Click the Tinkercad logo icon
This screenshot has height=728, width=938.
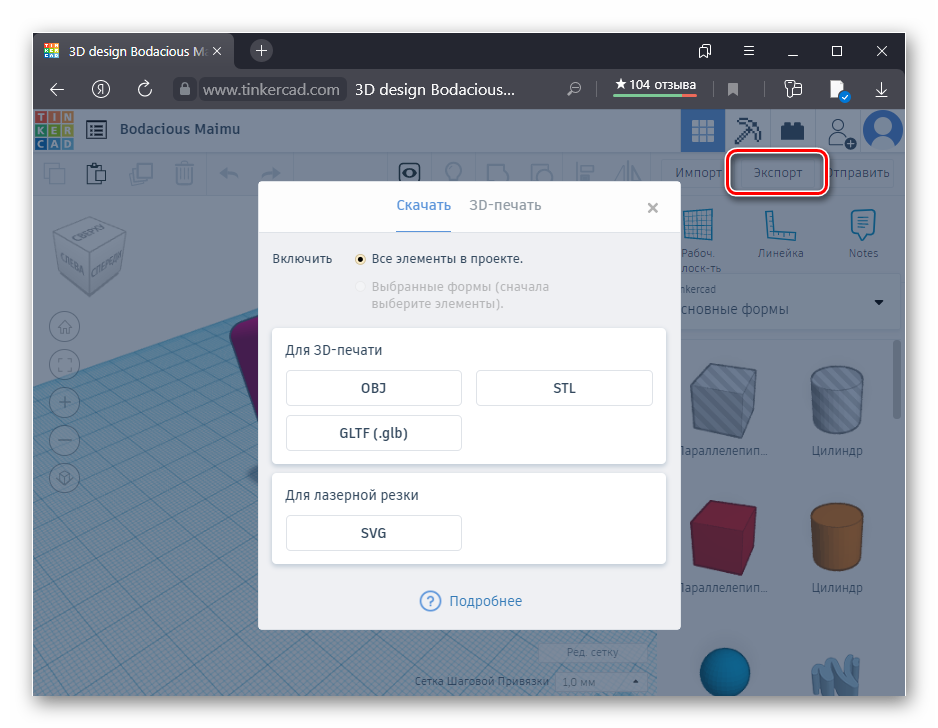coord(54,129)
